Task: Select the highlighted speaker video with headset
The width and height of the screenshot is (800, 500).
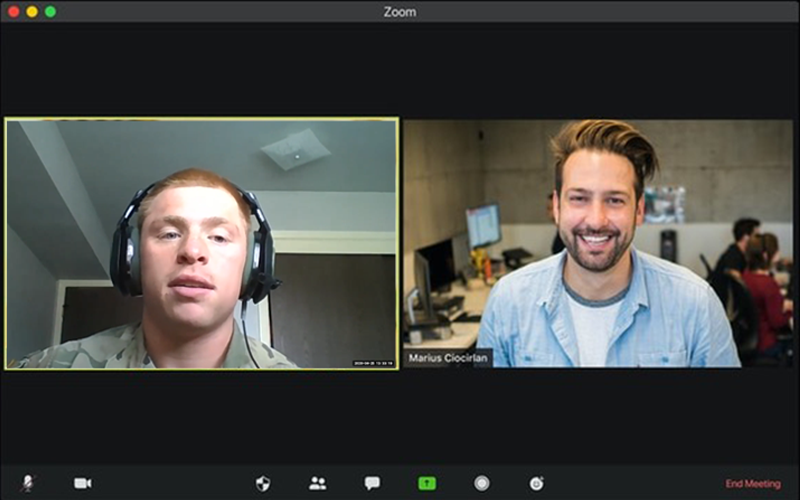Action: (x=202, y=243)
